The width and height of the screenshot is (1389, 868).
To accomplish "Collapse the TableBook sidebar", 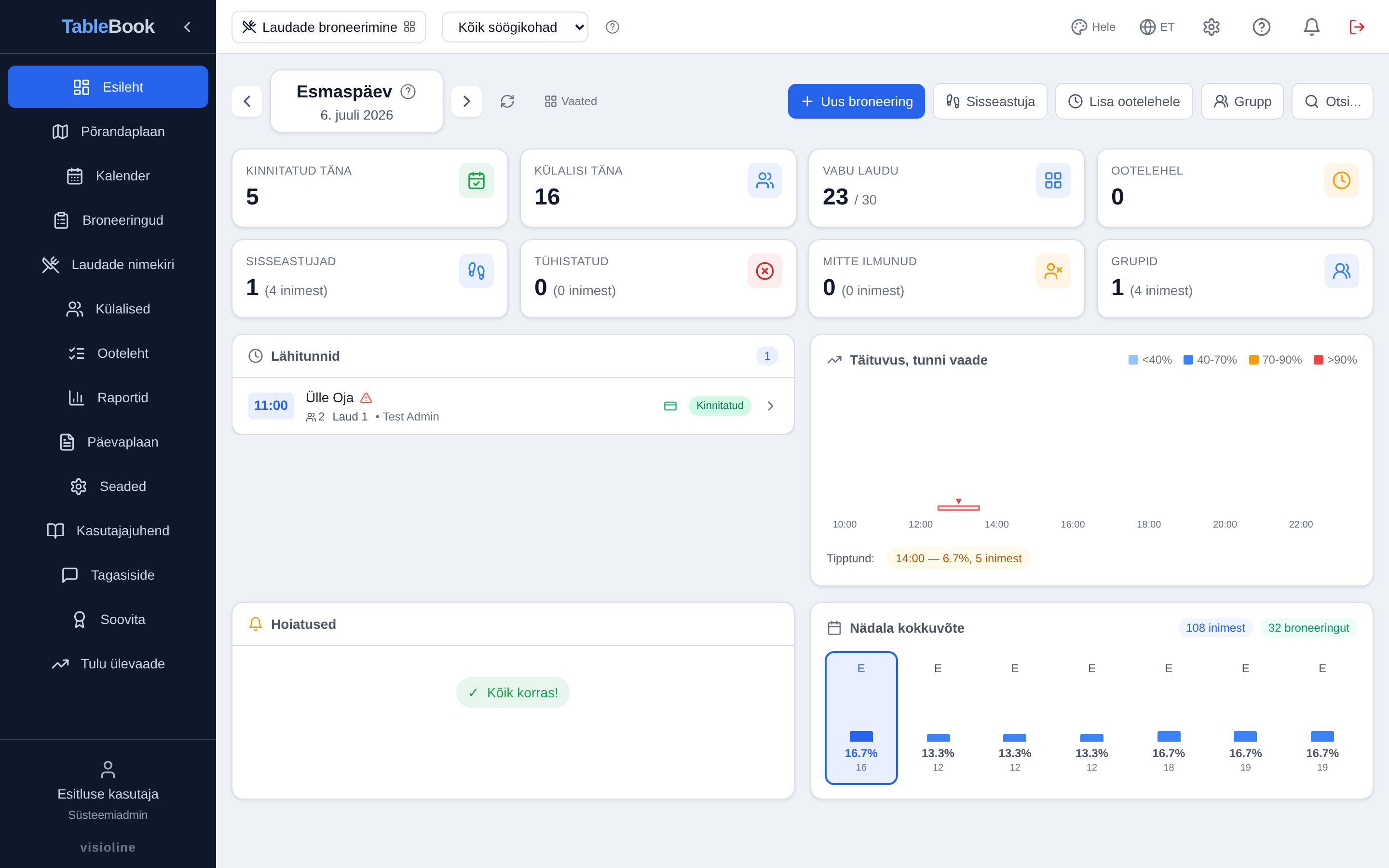I will (187, 27).
